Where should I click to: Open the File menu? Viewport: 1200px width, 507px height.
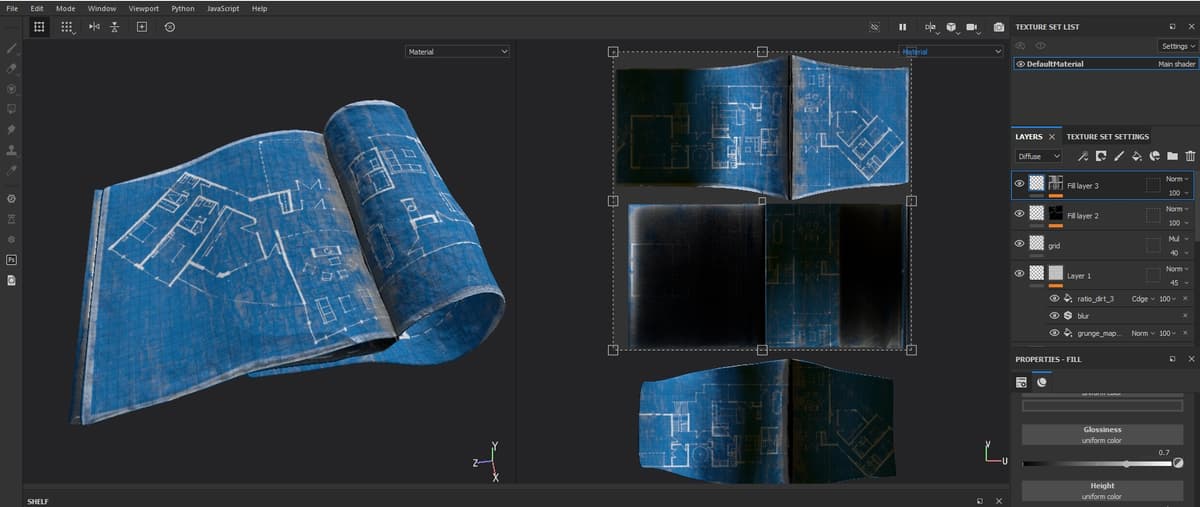[x=12, y=8]
